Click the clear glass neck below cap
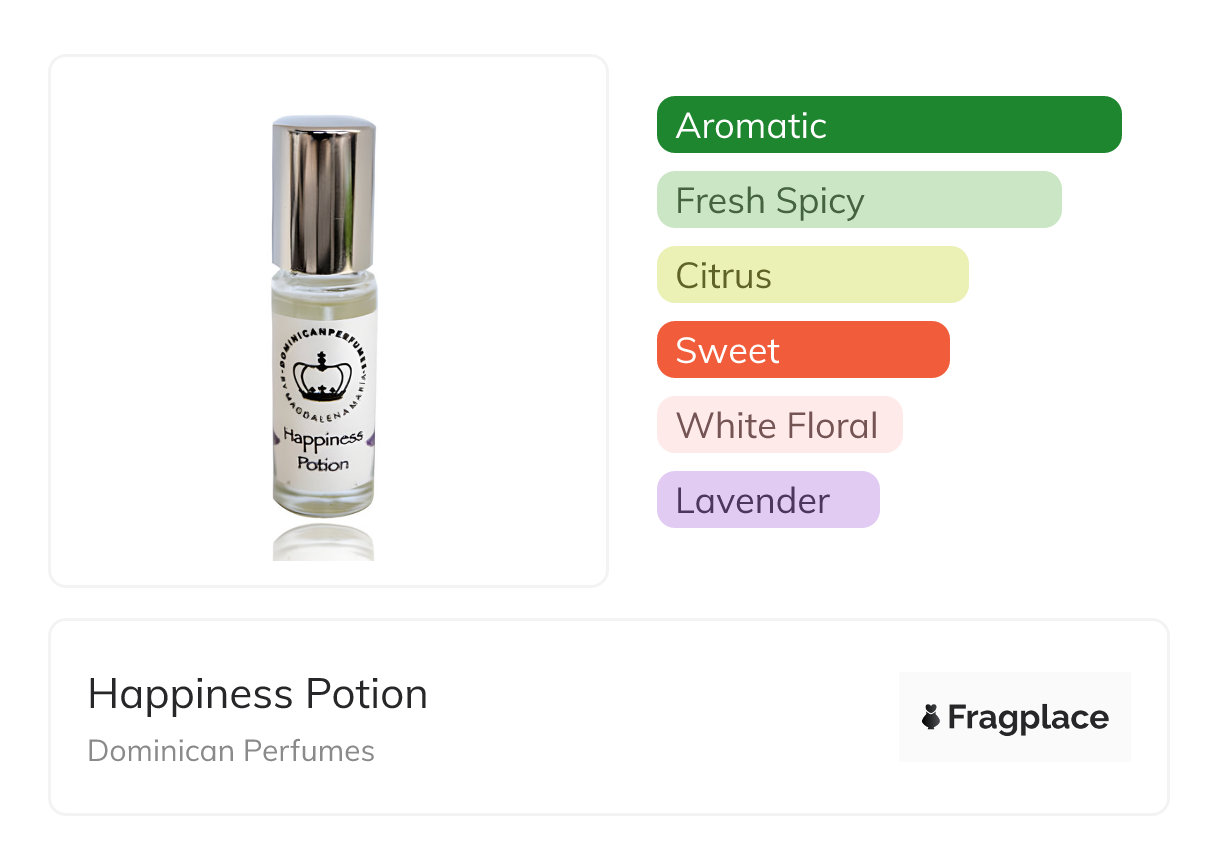Image resolution: width=1218 pixels, height=864 pixels. click(x=323, y=290)
